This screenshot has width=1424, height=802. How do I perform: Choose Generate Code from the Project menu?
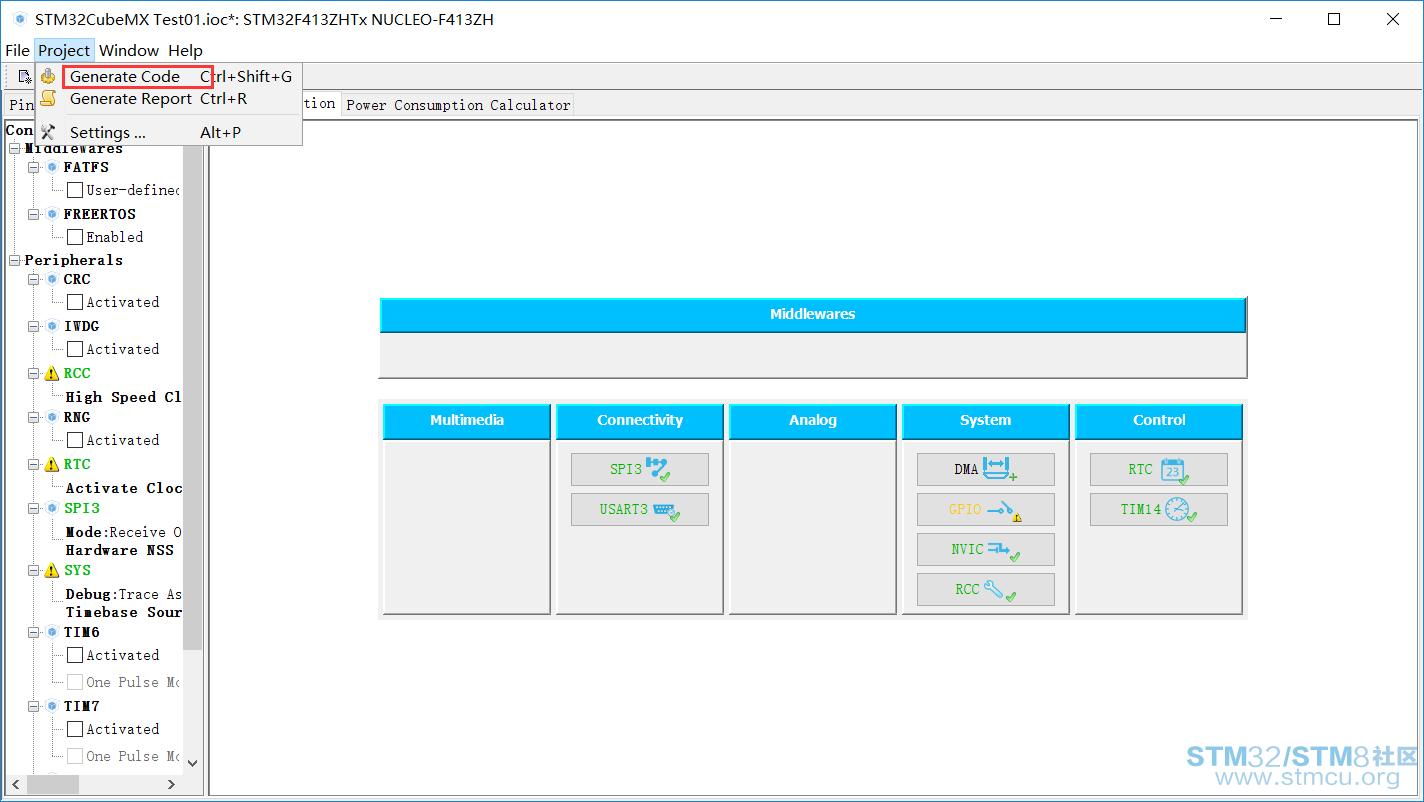coord(168,76)
